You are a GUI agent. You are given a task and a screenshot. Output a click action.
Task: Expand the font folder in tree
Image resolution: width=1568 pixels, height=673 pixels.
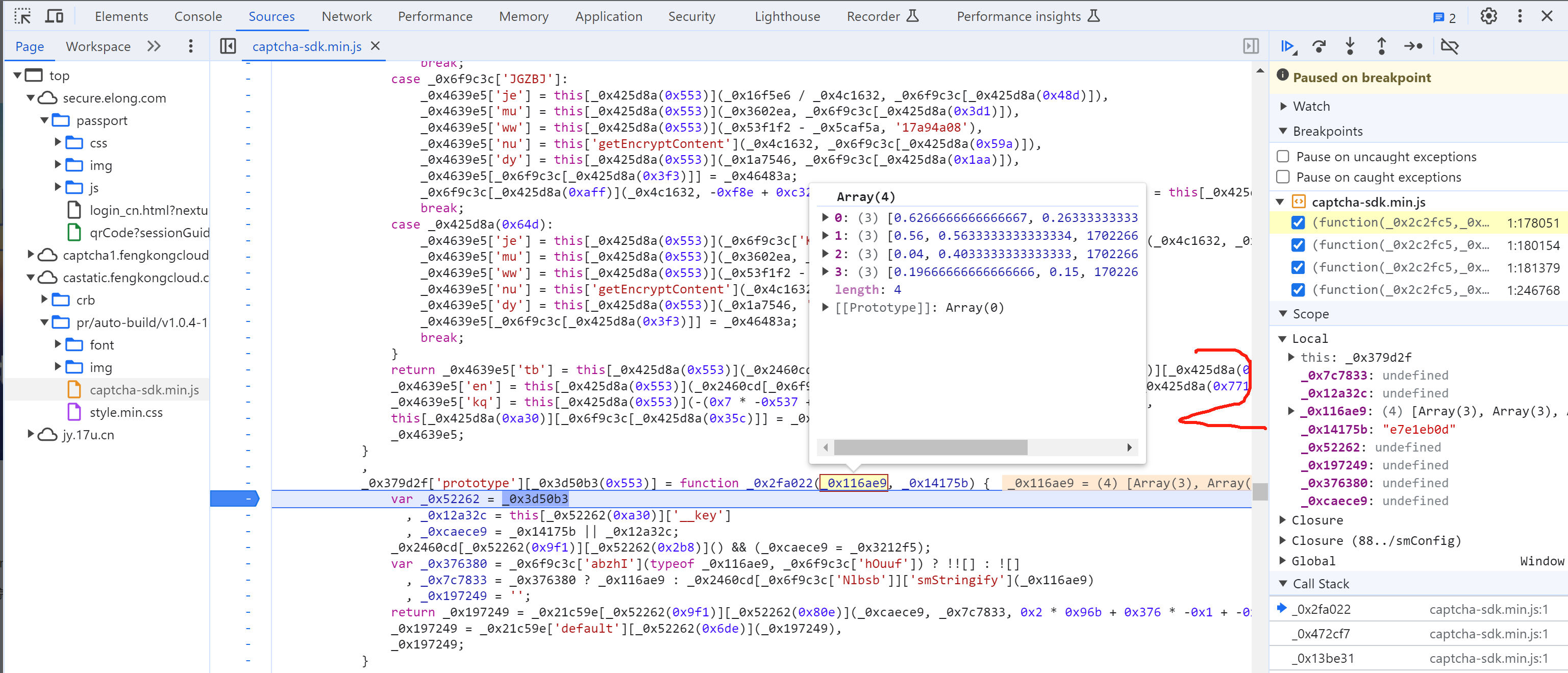[58, 344]
